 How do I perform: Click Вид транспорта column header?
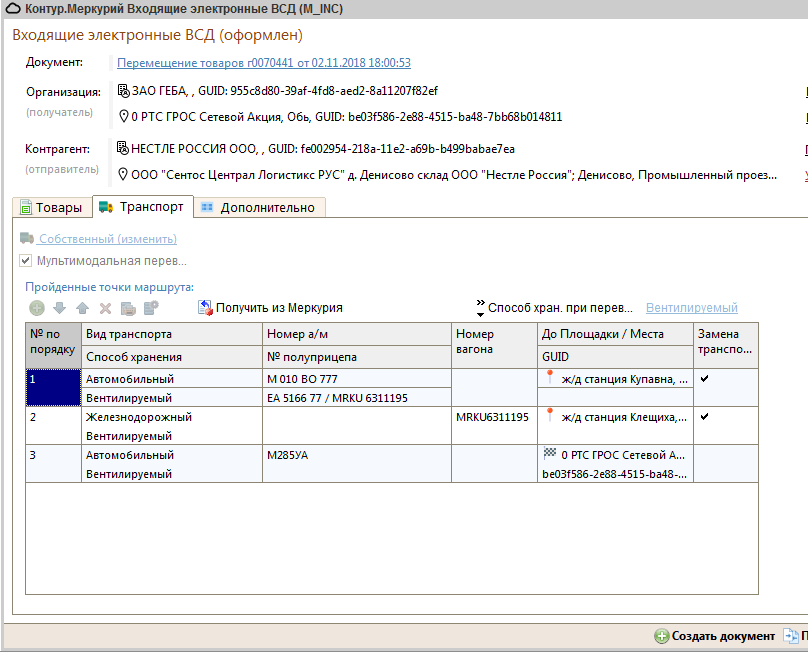point(172,334)
